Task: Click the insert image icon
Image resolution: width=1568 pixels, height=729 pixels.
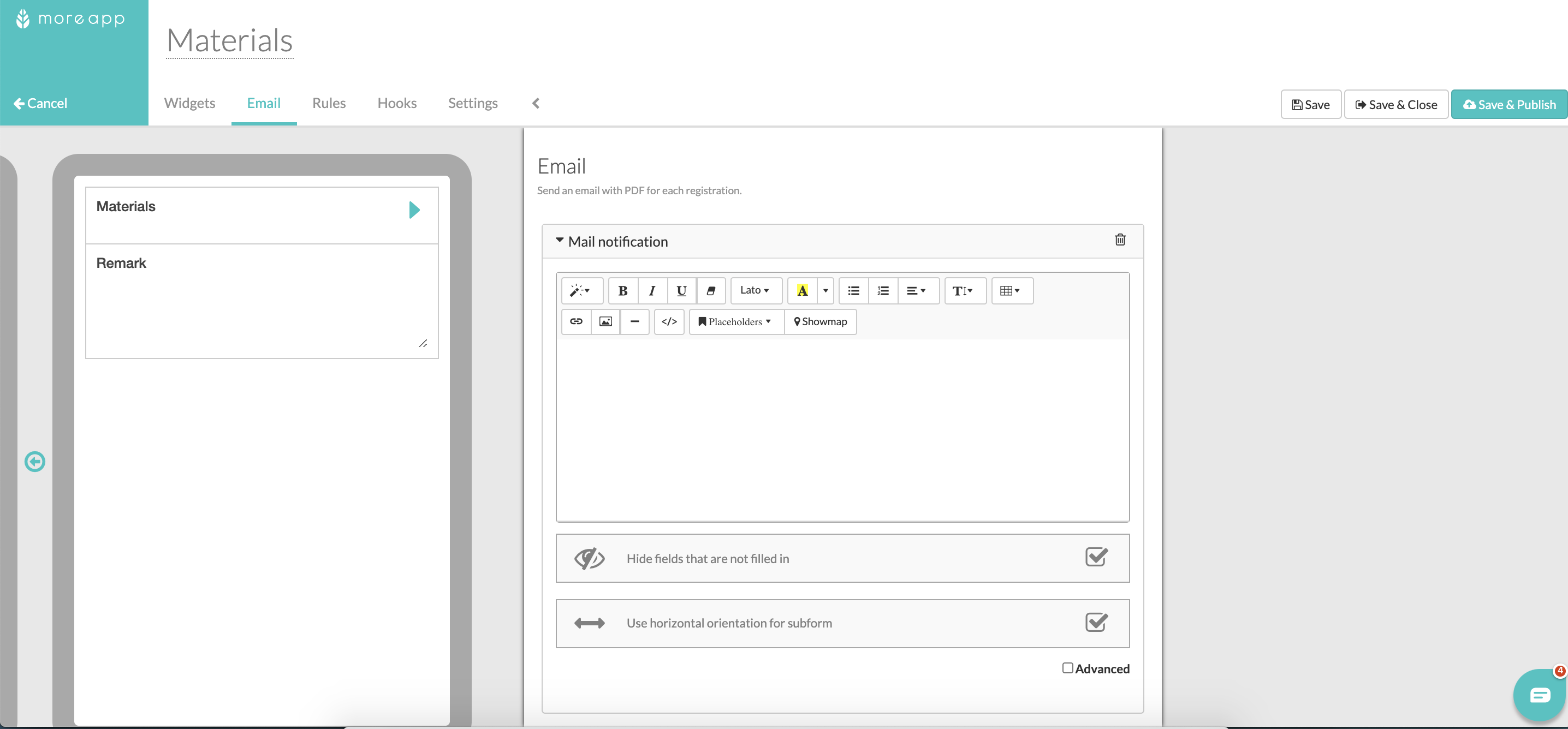Action: coord(605,321)
